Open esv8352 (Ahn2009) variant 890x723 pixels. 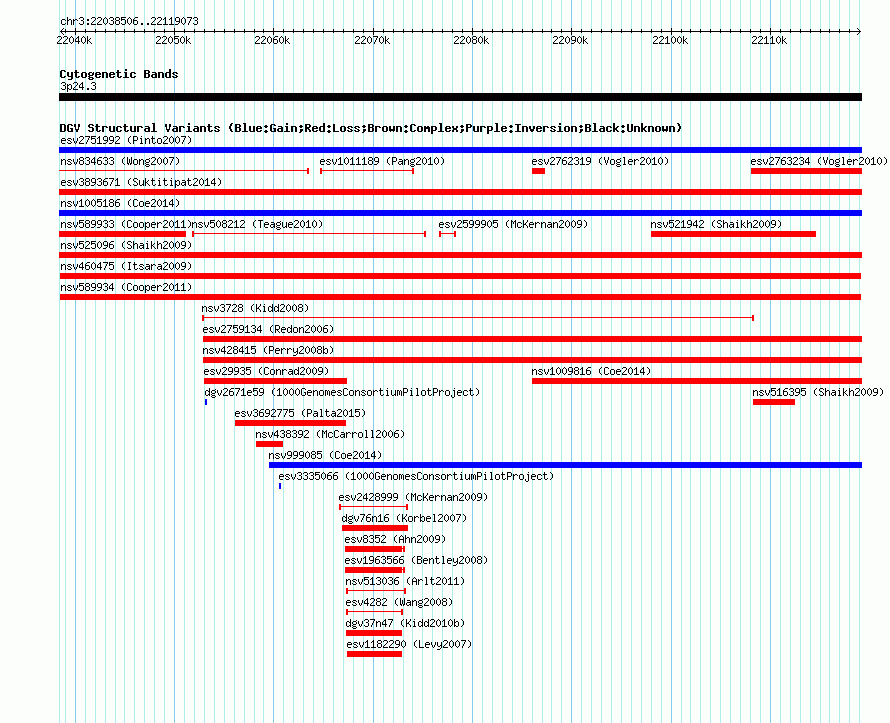[395, 539]
